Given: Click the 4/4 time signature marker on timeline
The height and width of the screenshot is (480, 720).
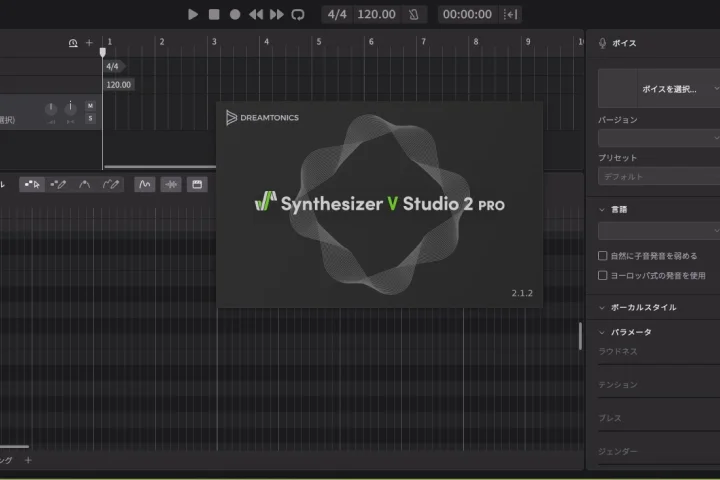Looking at the screenshot, I should click(x=113, y=66).
